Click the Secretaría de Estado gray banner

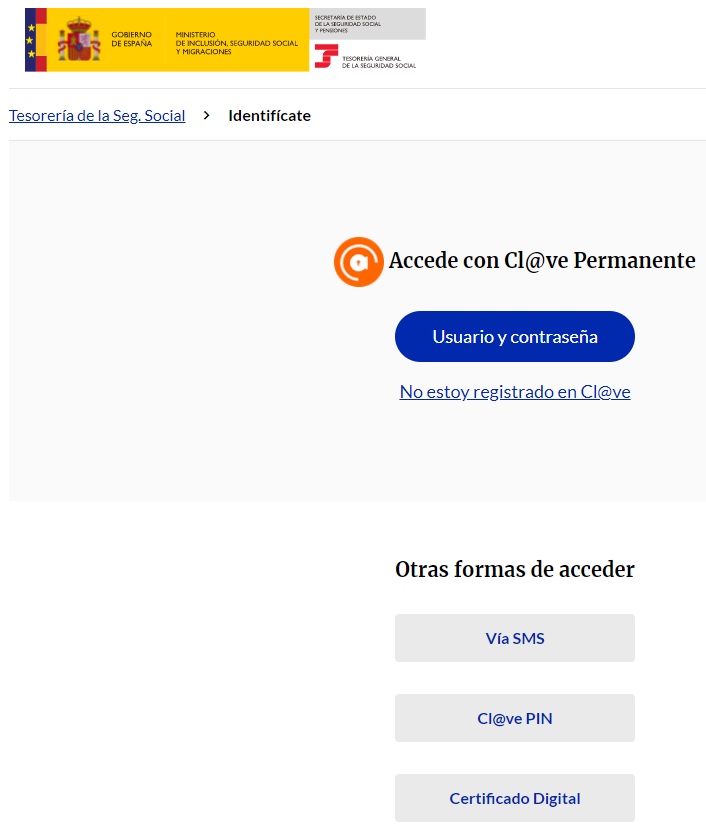click(367, 24)
